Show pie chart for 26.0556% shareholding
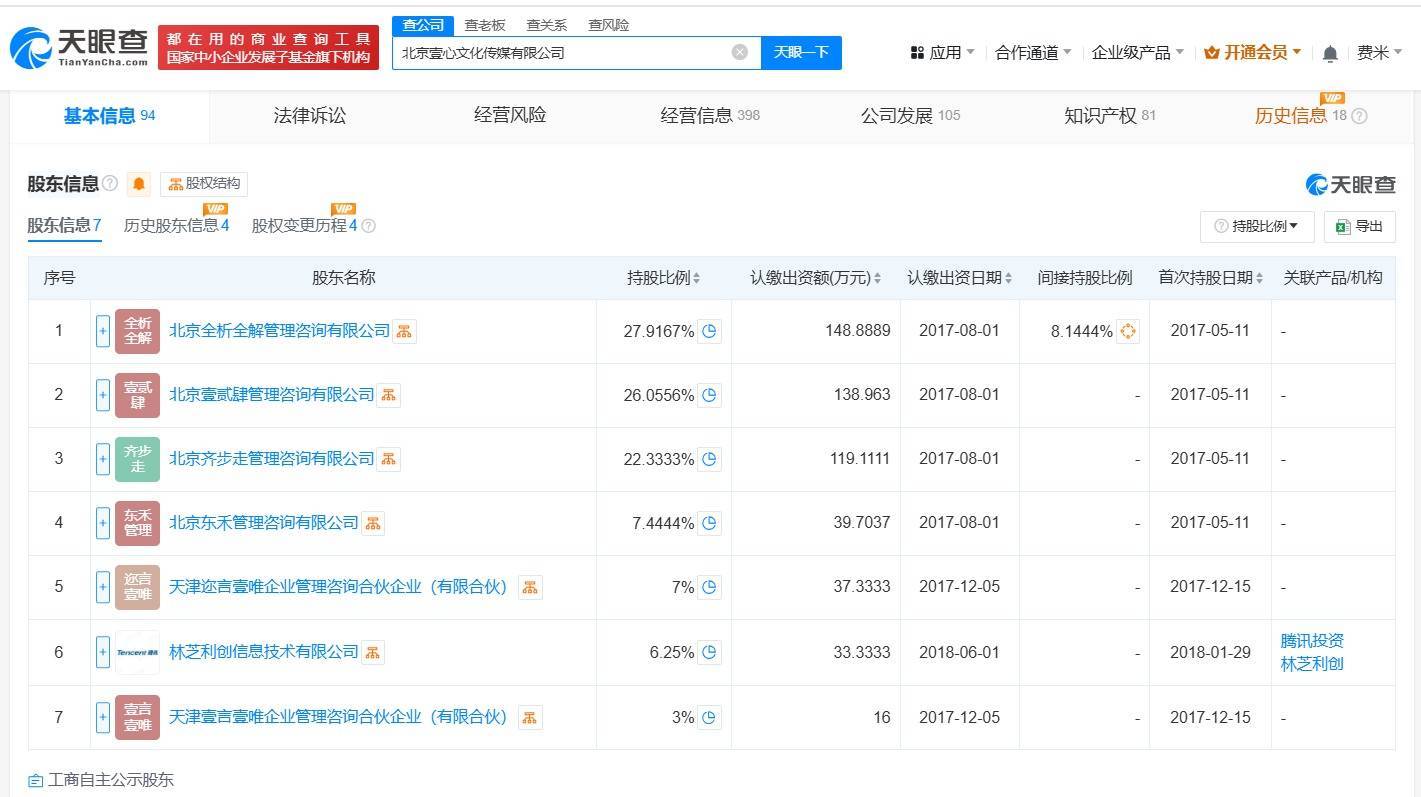This screenshot has height=797, width=1421. pyautogui.click(x=709, y=395)
